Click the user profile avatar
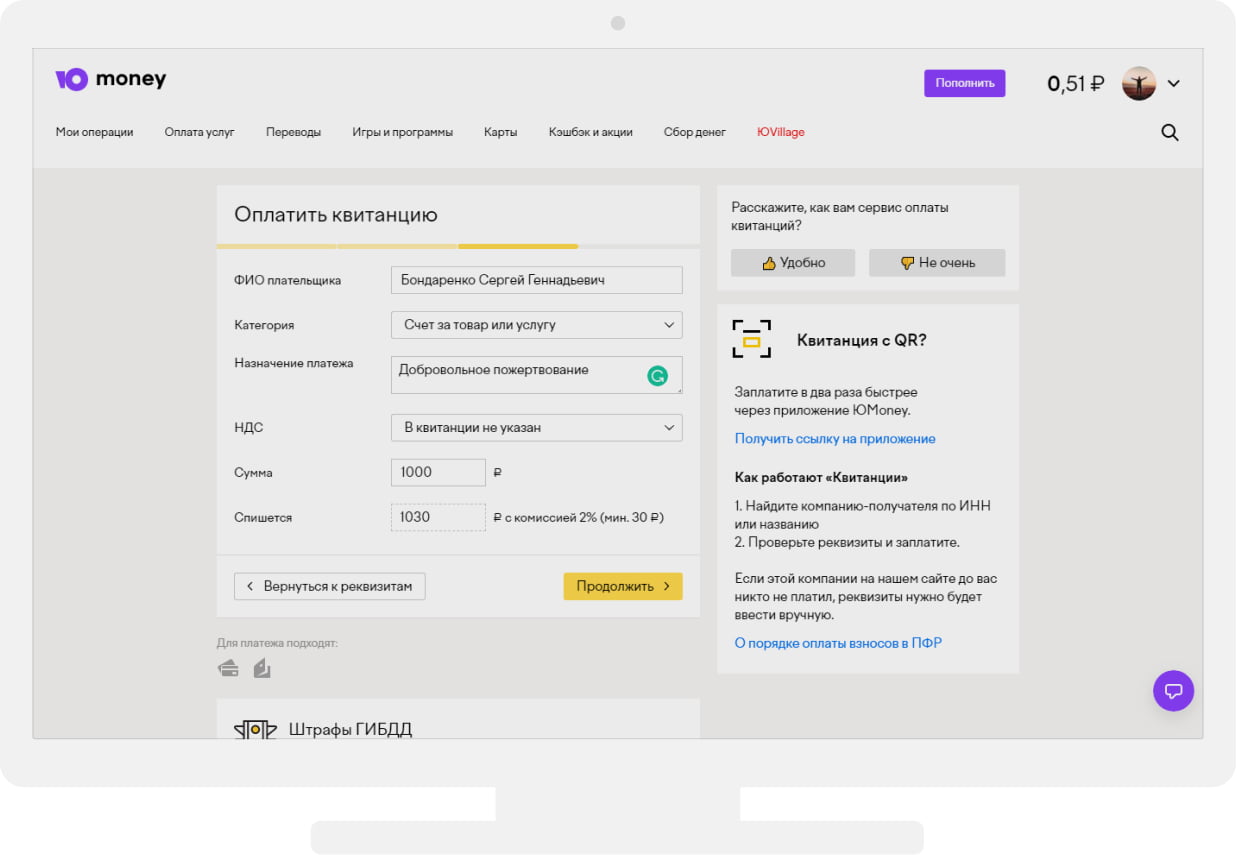The width and height of the screenshot is (1237, 855). (x=1138, y=83)
